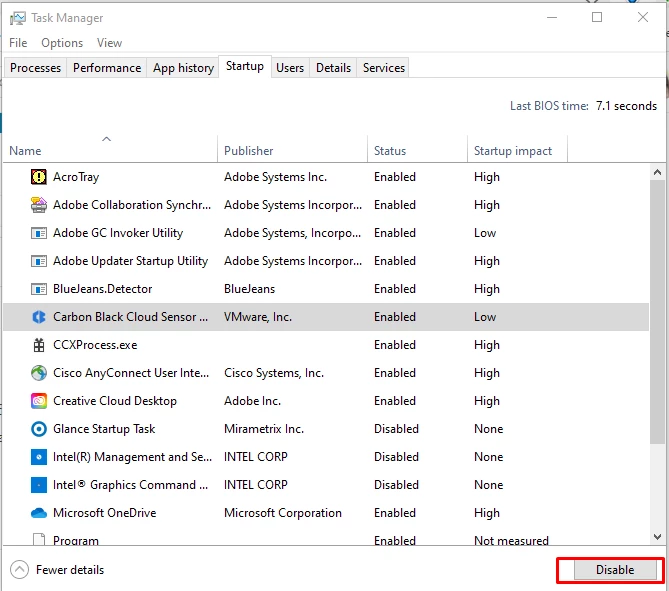Click the AcroTray app icon
The width and height of the screenshot is (669, 591).
(x=38, y=177)
